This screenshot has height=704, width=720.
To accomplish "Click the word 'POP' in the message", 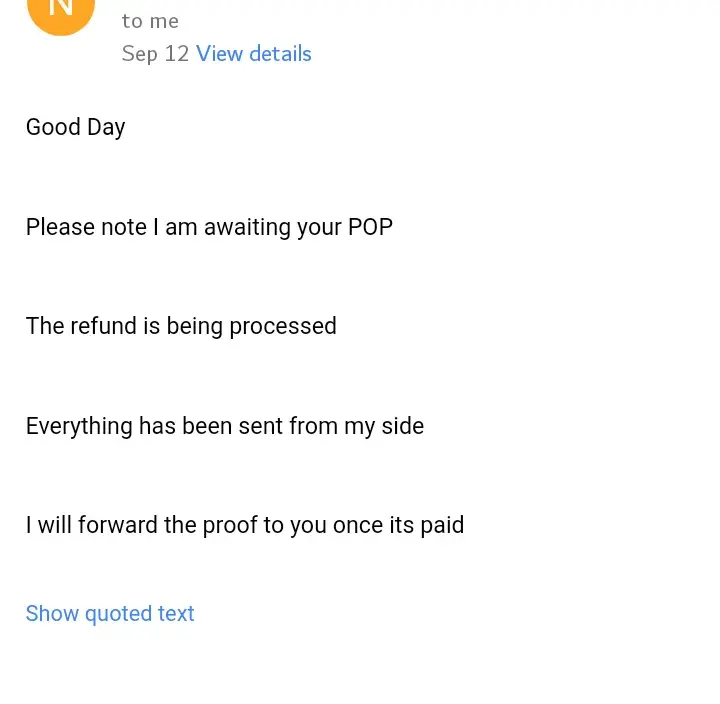I will pyautogui.click(x=370, y=227).
